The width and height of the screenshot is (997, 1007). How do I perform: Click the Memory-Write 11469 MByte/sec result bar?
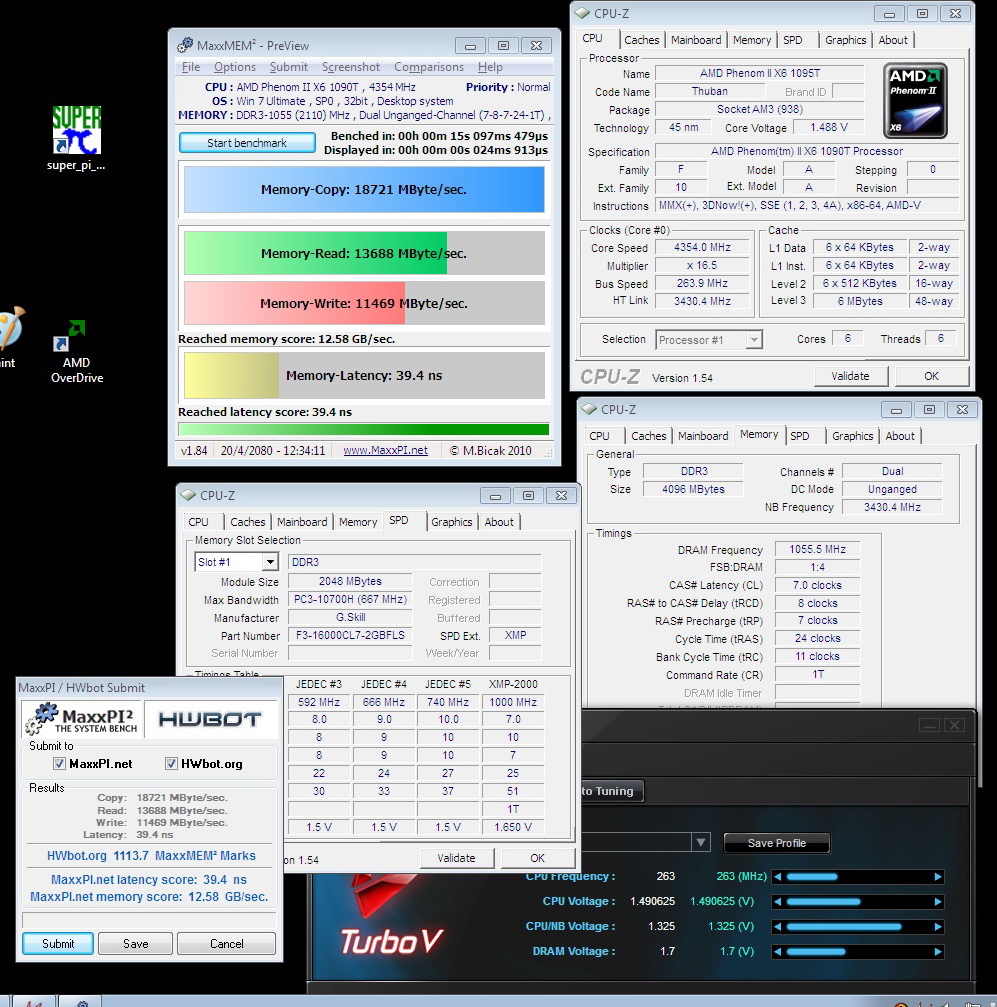(364, 303)
